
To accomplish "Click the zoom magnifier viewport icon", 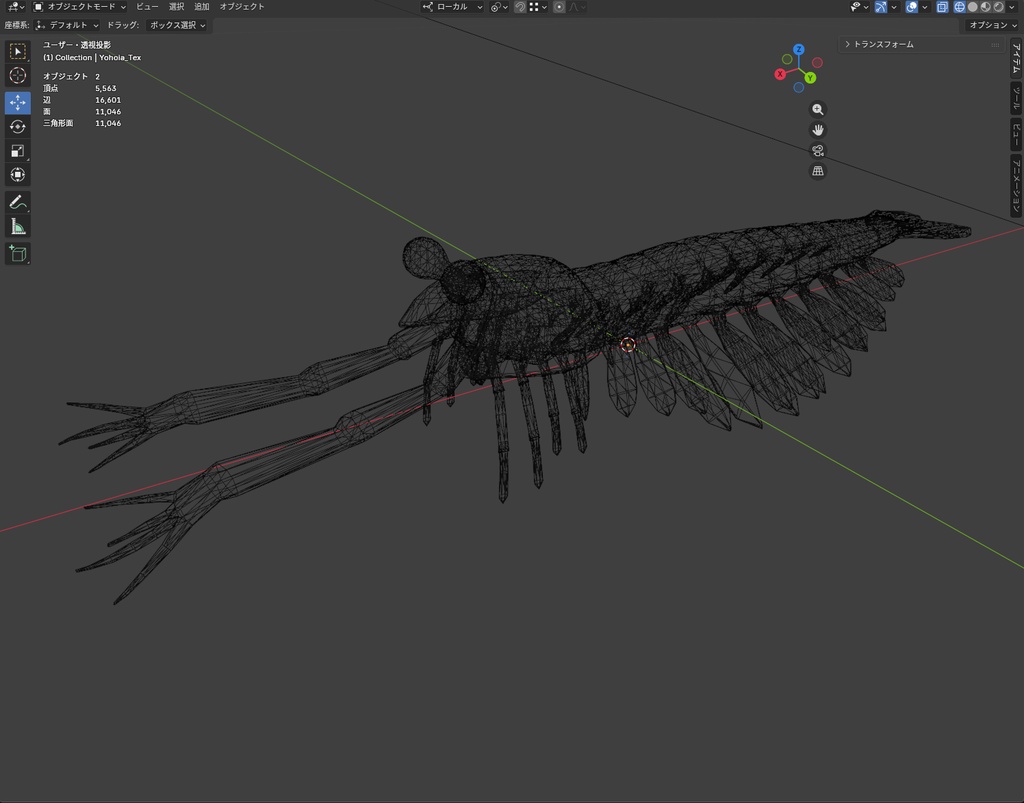I will pos(818,110).
